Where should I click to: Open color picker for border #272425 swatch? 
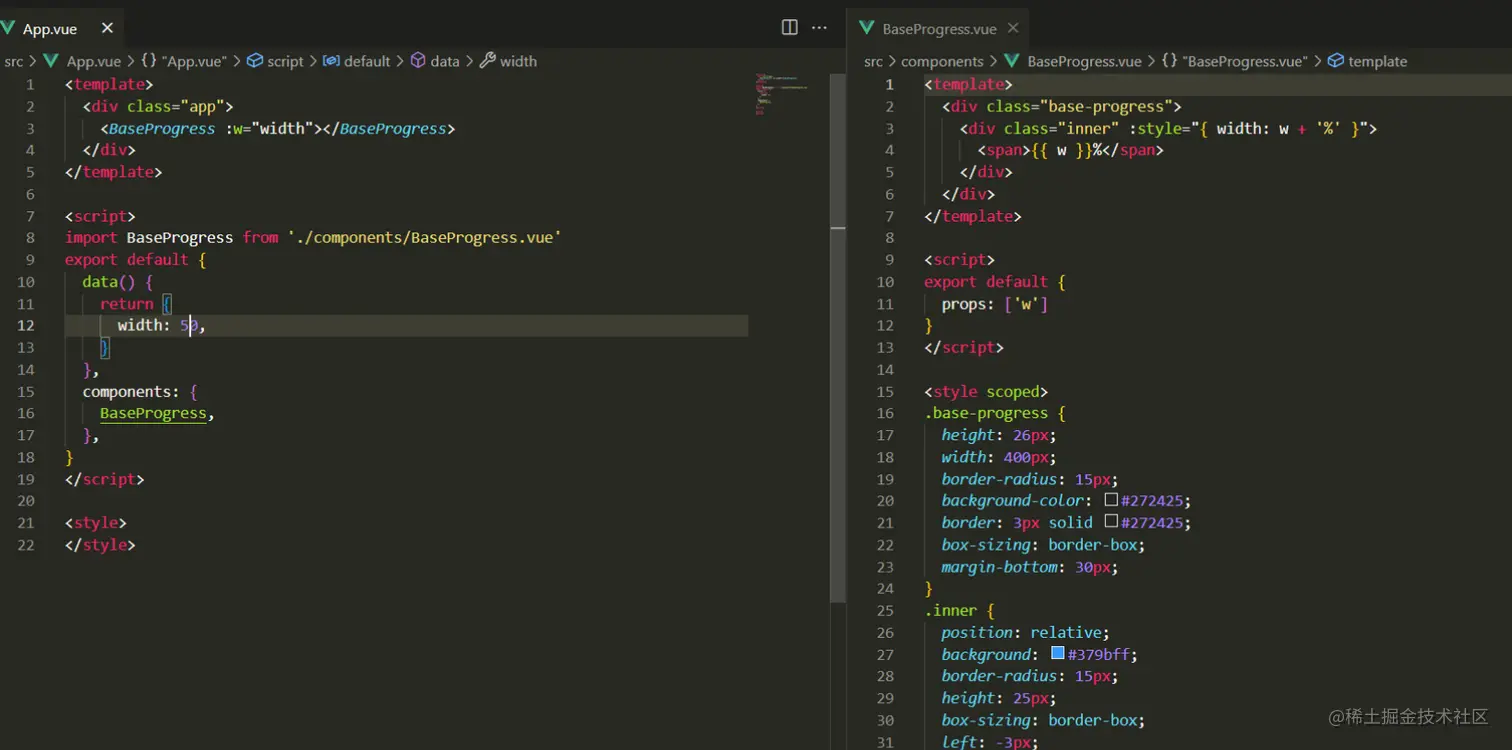(1111, 522)
